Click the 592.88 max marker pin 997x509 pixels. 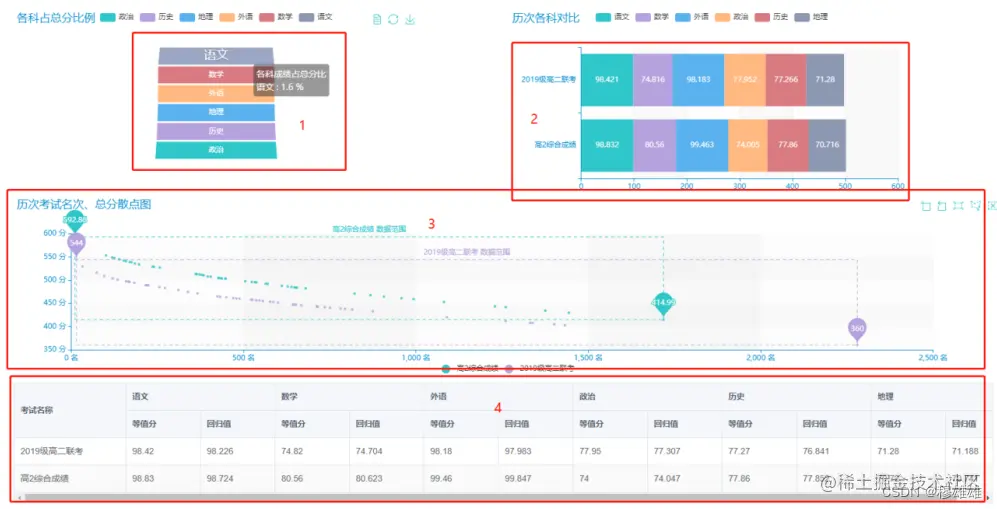pos(74,222)
